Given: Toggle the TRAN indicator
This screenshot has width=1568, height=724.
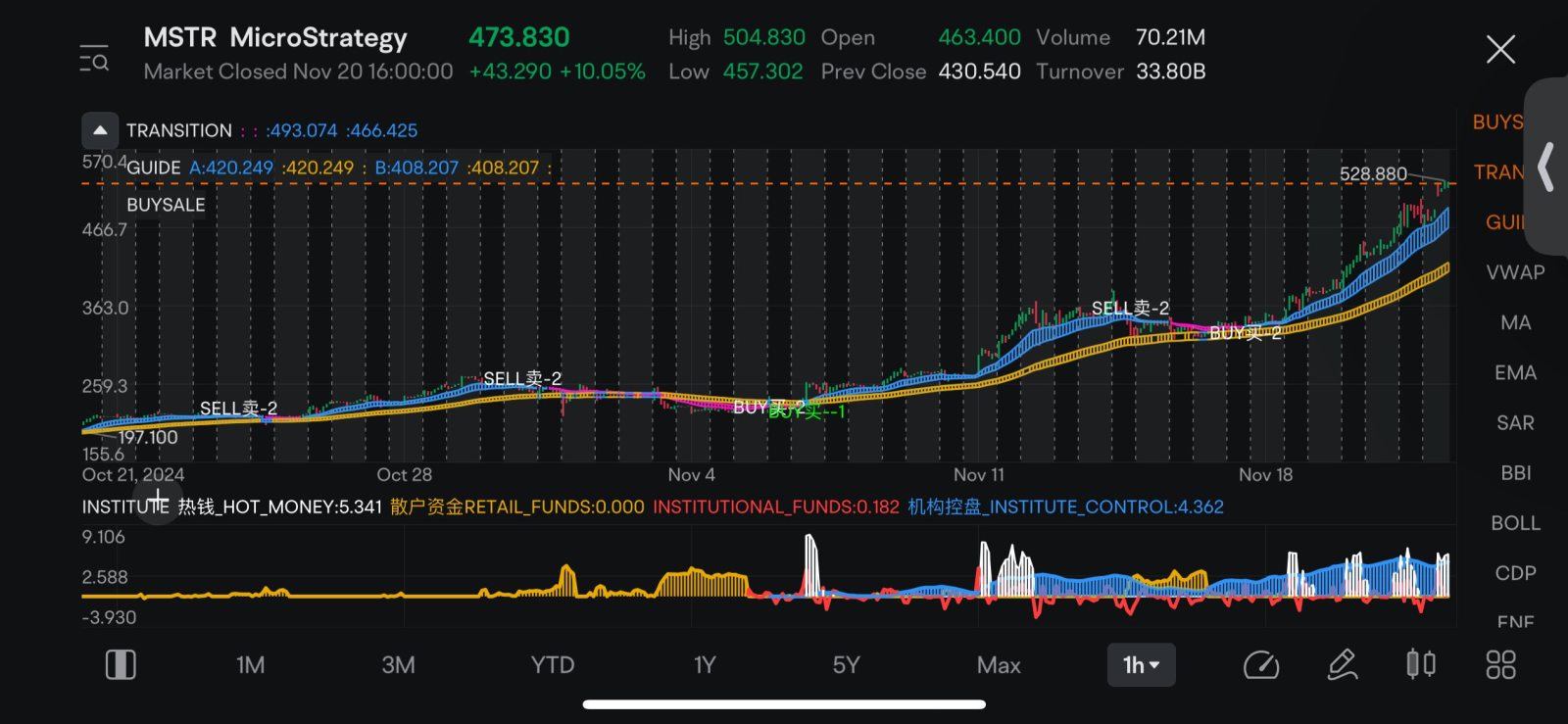Looking at the screenshot, I should (1498, 172).
